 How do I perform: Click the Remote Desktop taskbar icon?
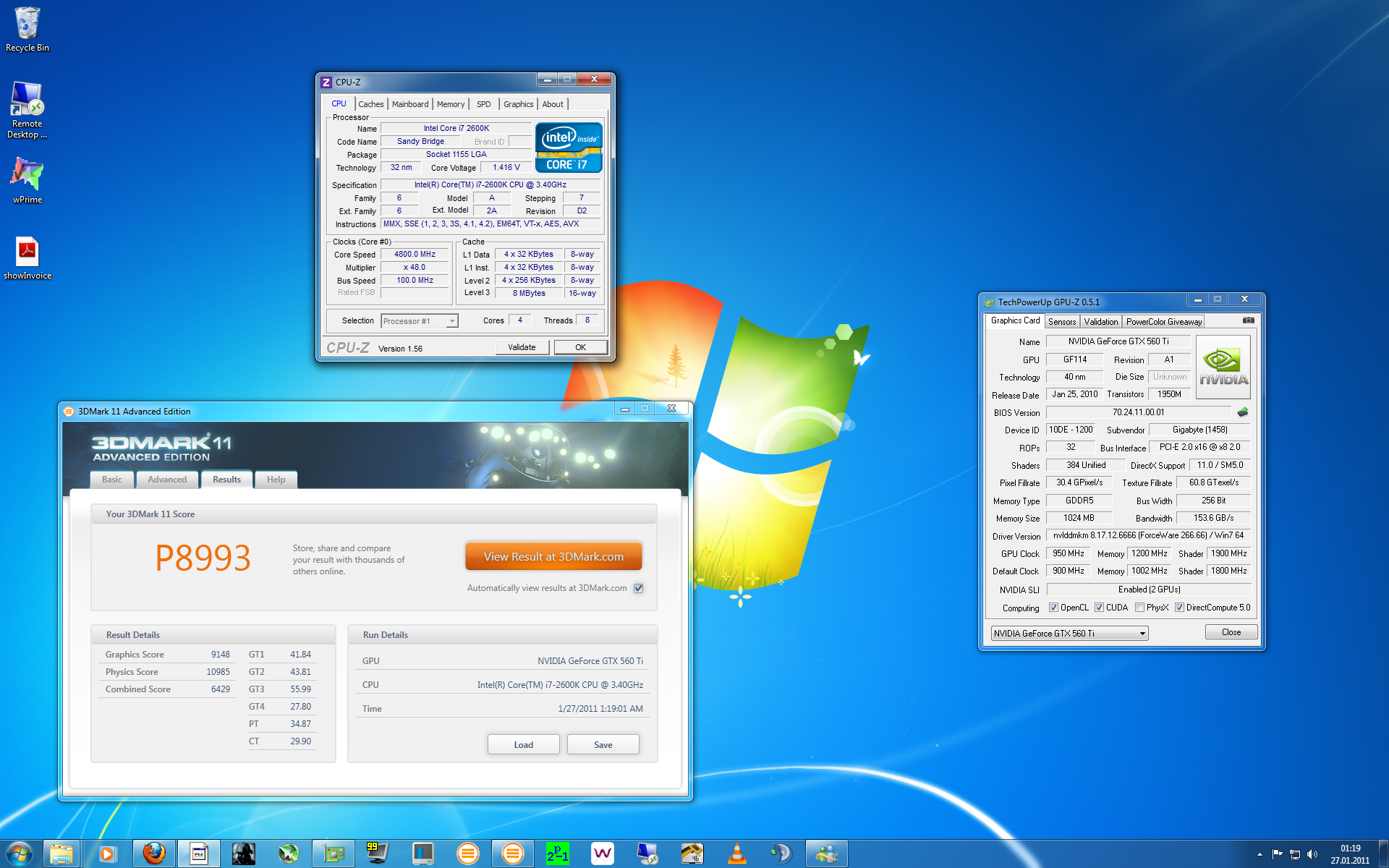(647, 854)
